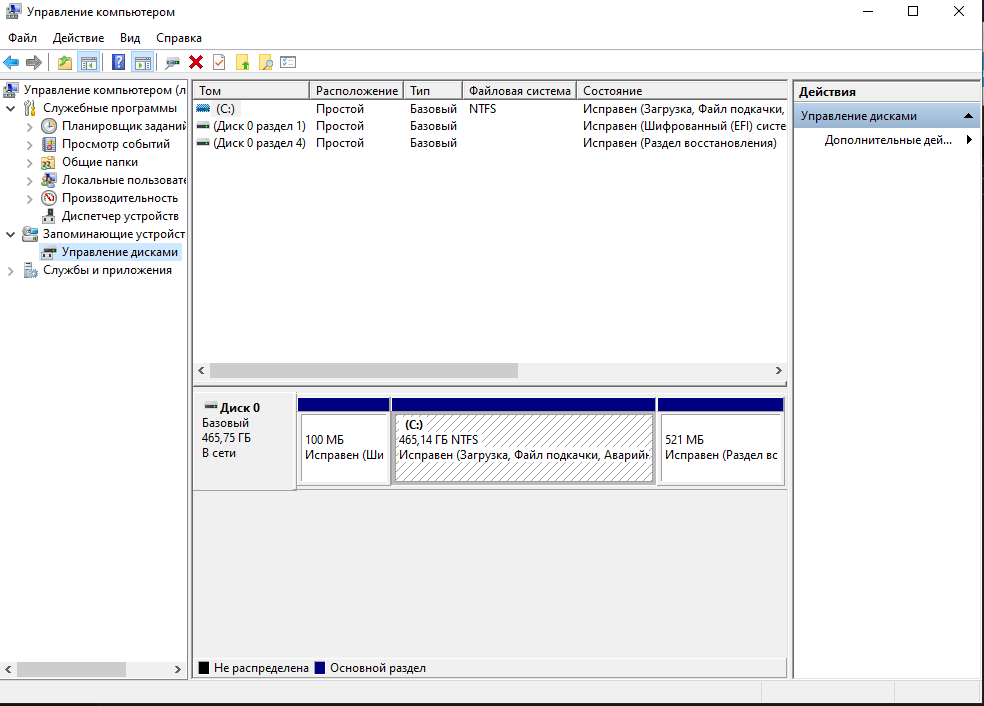Select the Служебные программы tools icon

pos(29,109)
